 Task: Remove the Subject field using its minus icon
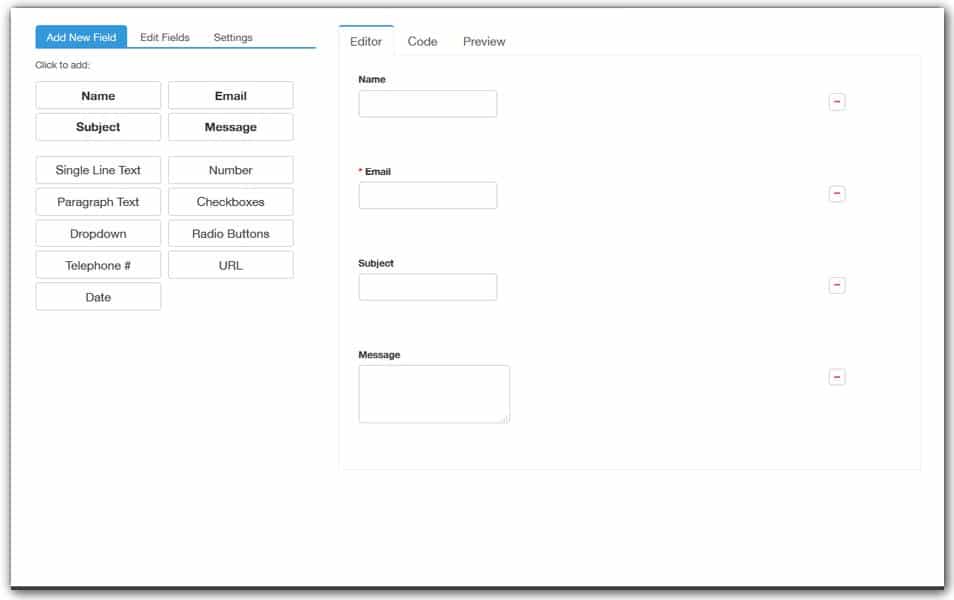[836, 285]
